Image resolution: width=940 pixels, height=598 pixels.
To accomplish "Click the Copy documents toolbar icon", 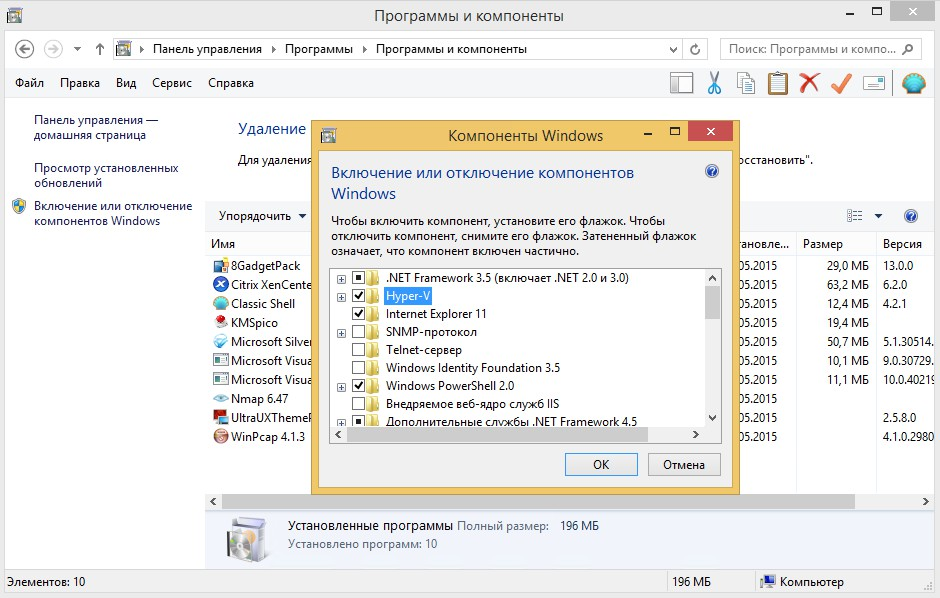I will (x=745, y=84).
